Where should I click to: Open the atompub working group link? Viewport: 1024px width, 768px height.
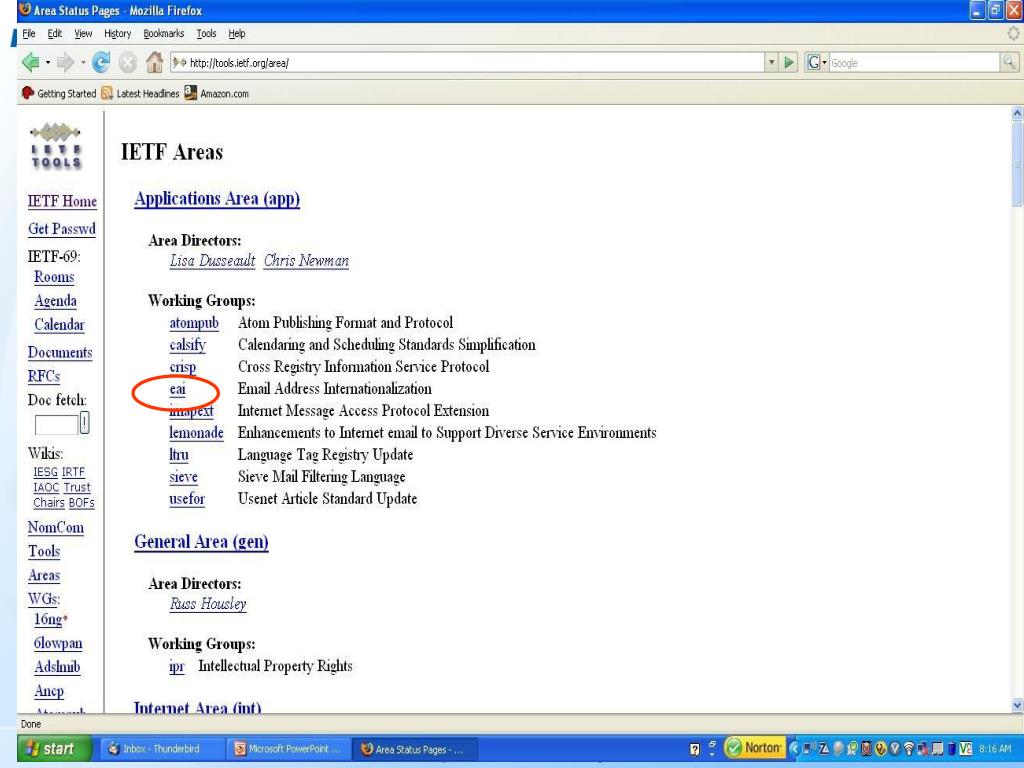coord(194,323)
